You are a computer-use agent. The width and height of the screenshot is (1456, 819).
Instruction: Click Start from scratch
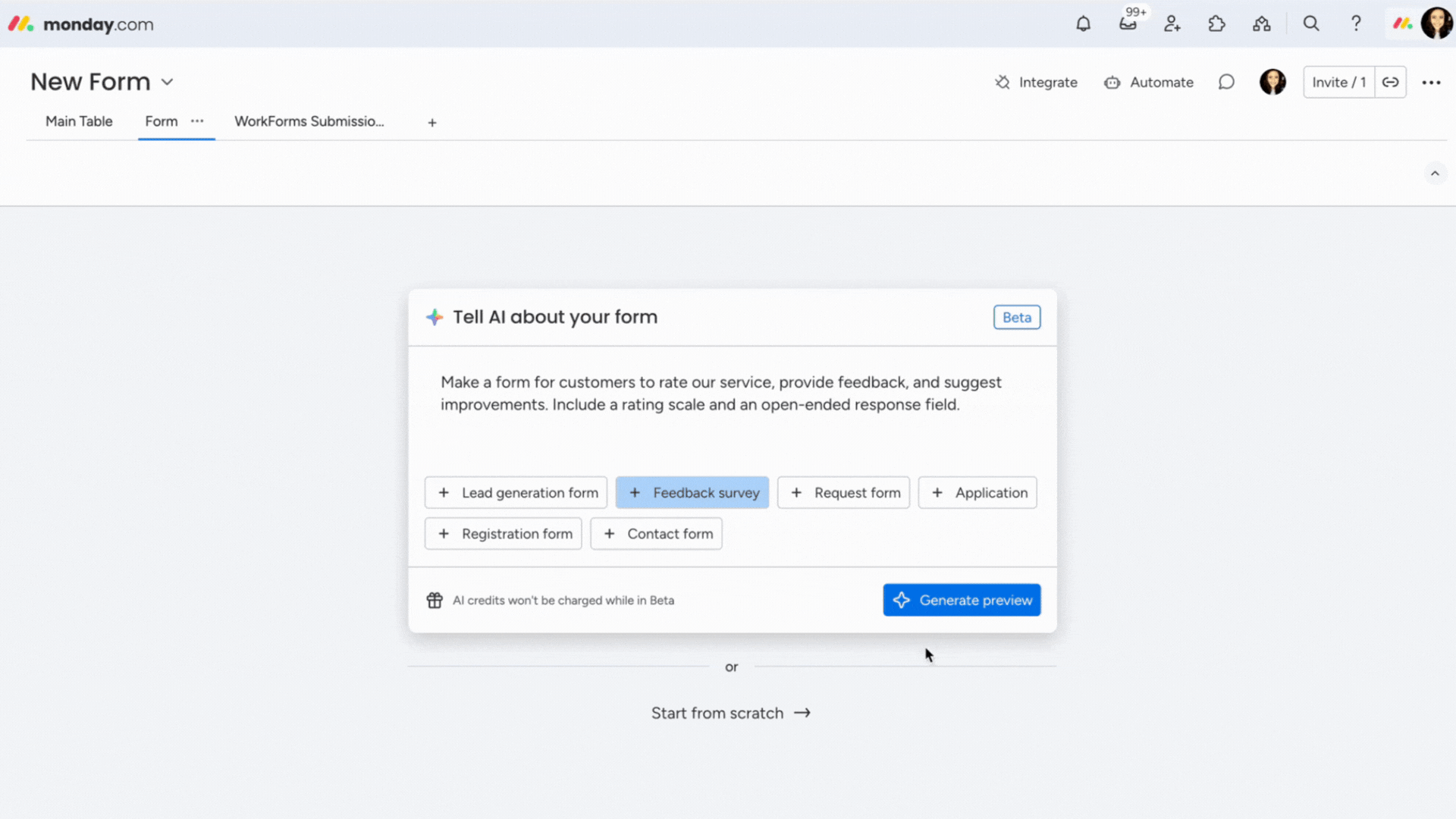731,713
